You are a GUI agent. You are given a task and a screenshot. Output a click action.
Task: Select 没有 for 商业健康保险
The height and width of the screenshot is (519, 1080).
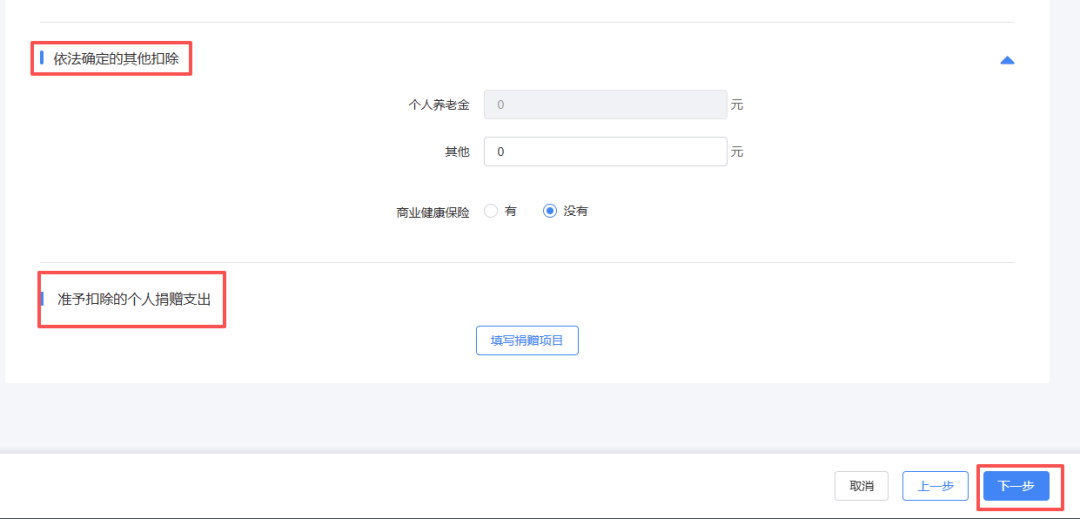(x=549, y=211)
